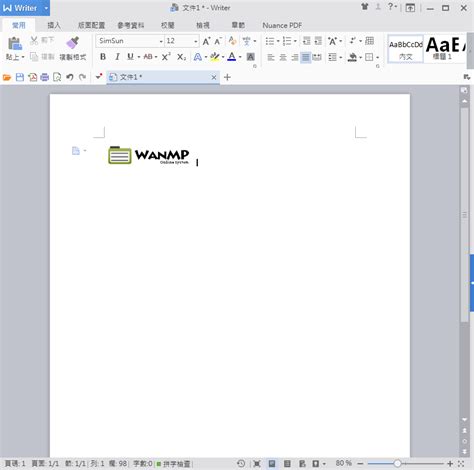Click the zoom in plus button
Viewport: 474px width, 470px height.
click(450, 463)
